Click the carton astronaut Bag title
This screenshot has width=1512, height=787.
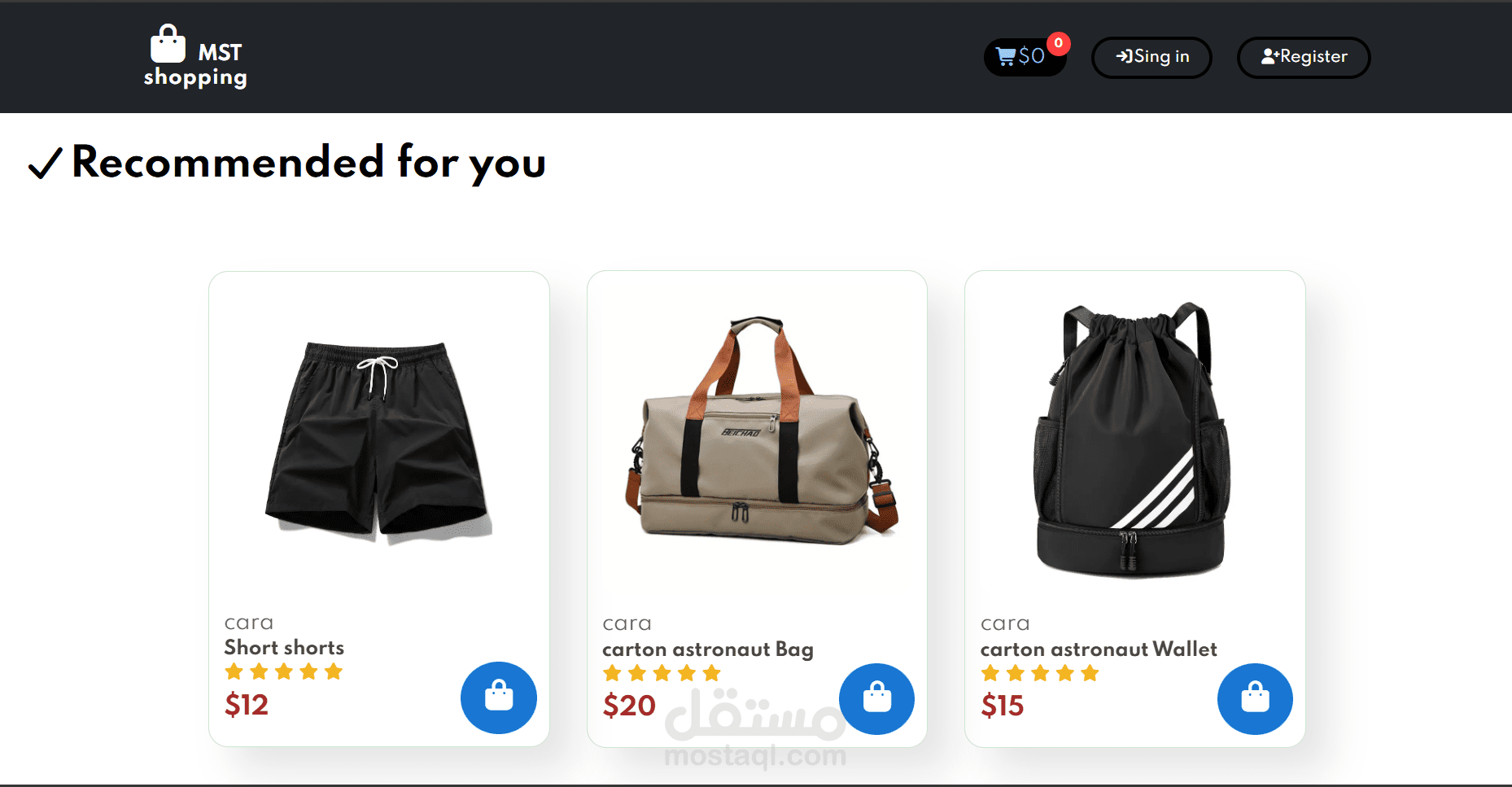point(708,649)
